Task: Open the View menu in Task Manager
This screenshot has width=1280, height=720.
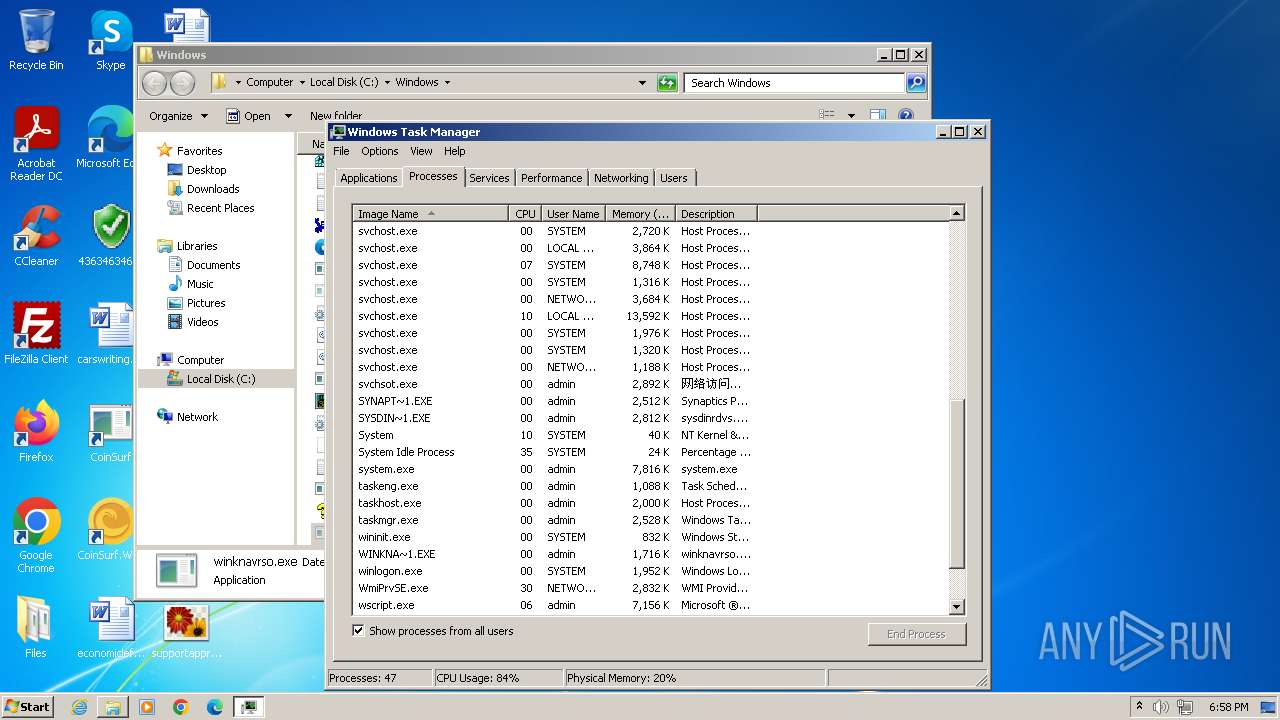Action: [421, 151]
